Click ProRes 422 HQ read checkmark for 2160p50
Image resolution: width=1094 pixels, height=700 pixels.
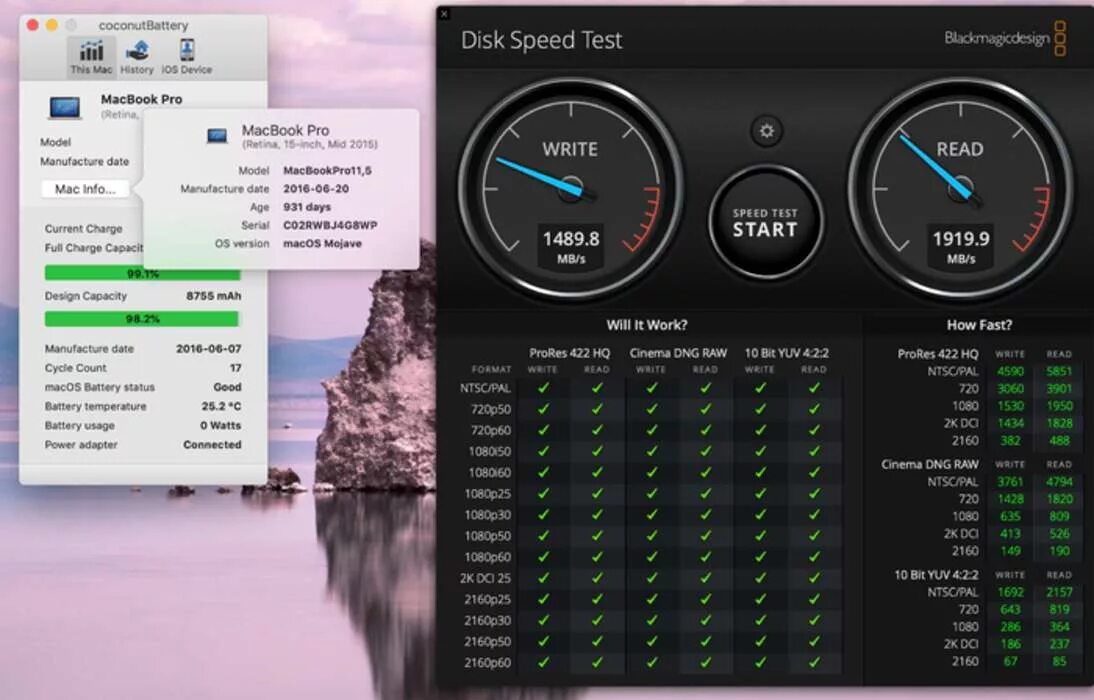[597, 641]
